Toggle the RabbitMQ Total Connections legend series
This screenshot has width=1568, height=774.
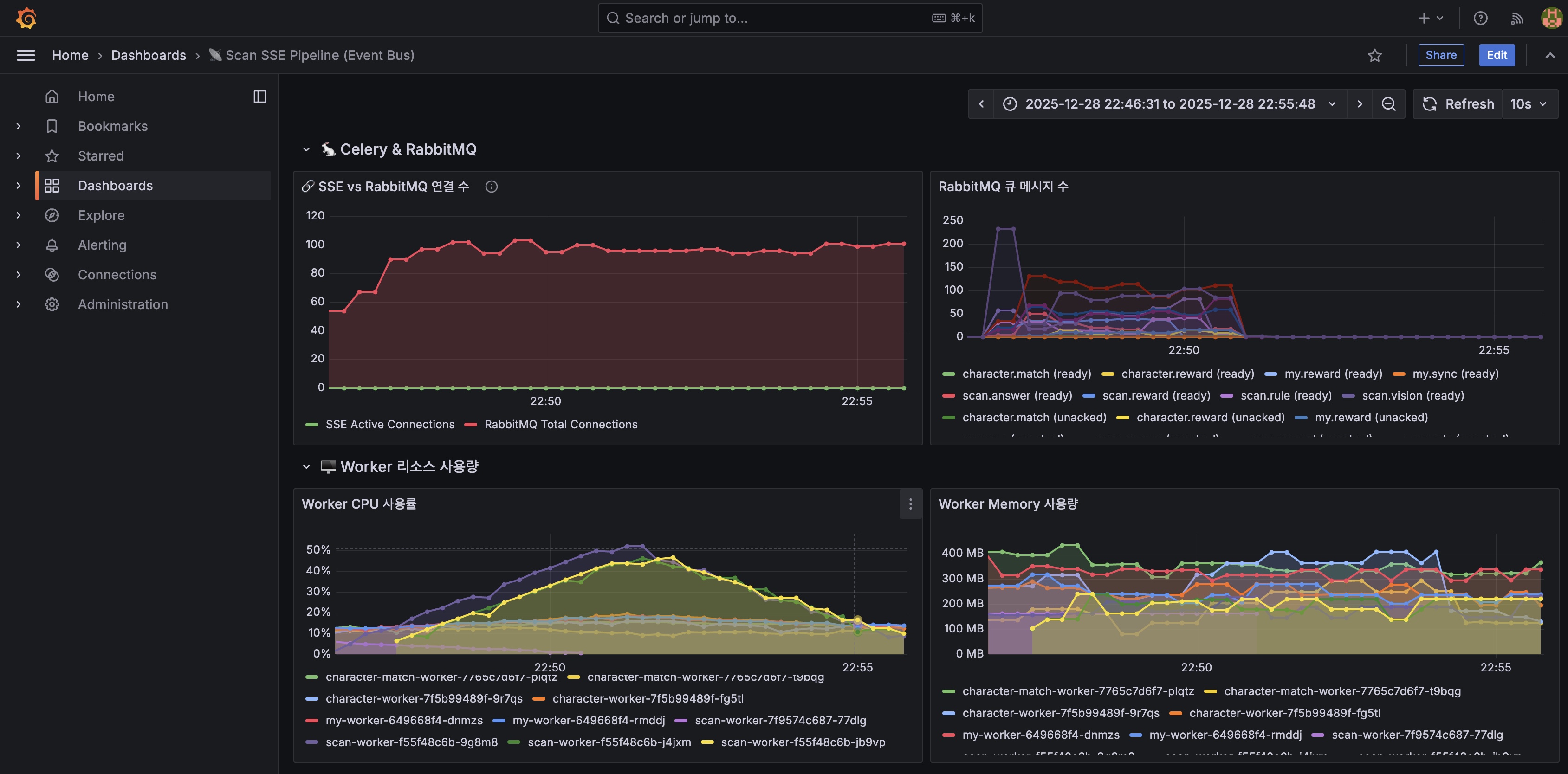pos(560,424)
